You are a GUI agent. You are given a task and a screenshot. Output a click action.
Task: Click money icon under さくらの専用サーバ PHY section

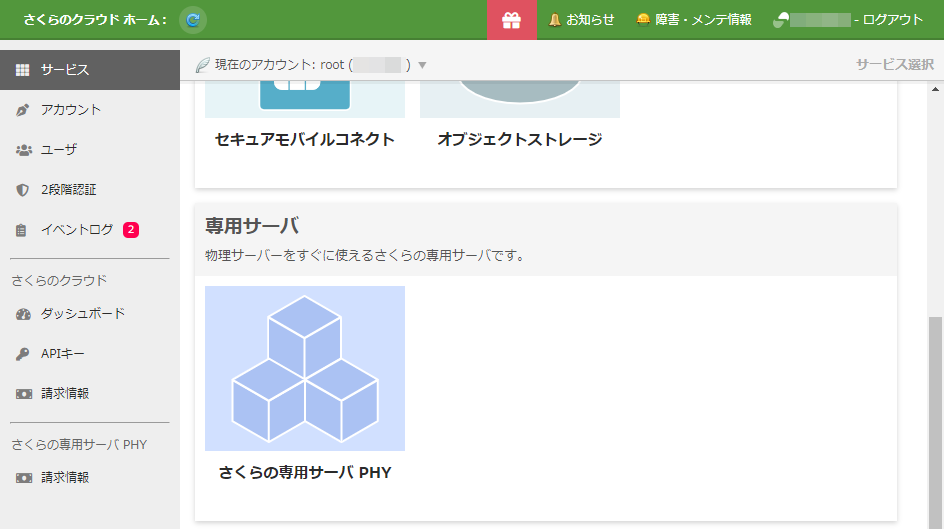tap(24, 478)
